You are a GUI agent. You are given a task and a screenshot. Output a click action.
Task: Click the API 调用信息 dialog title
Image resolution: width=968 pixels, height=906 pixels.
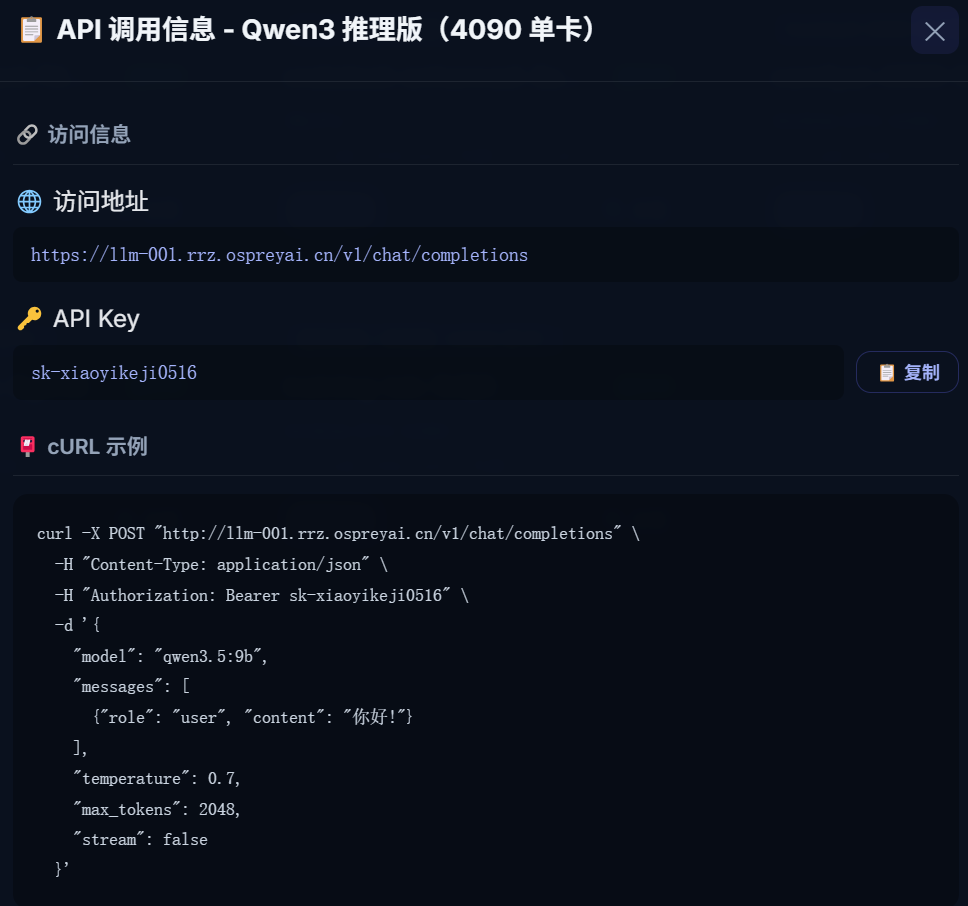pyautogui.click(x=326, y=30)
